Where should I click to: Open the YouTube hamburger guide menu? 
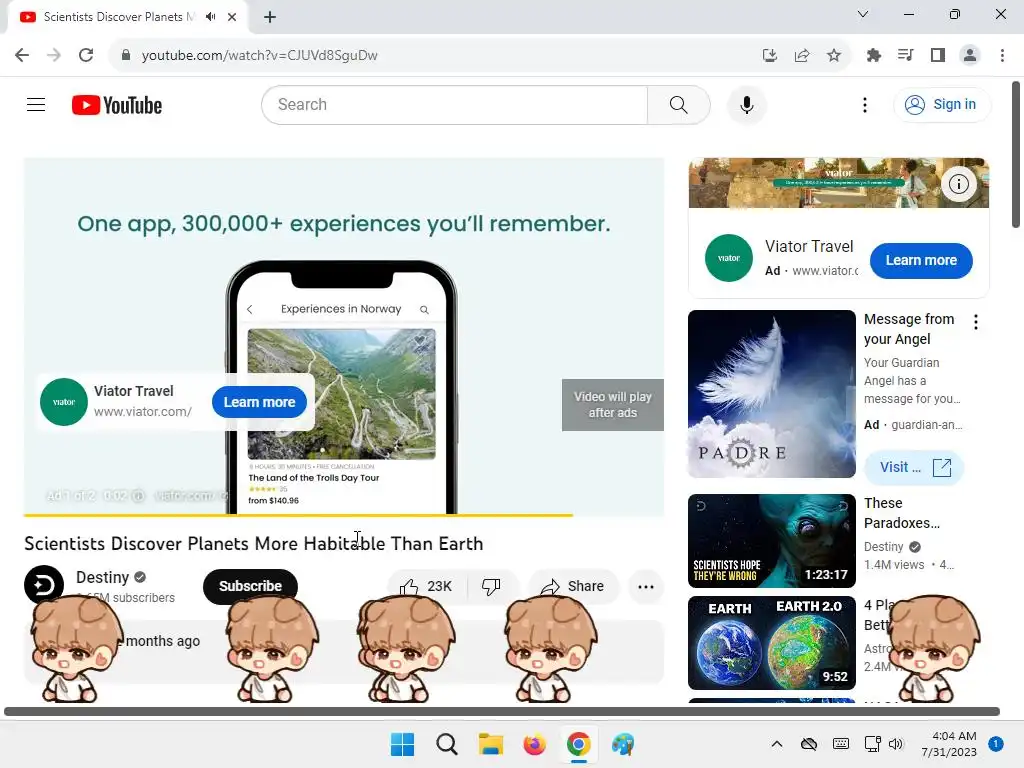point(36,104)
